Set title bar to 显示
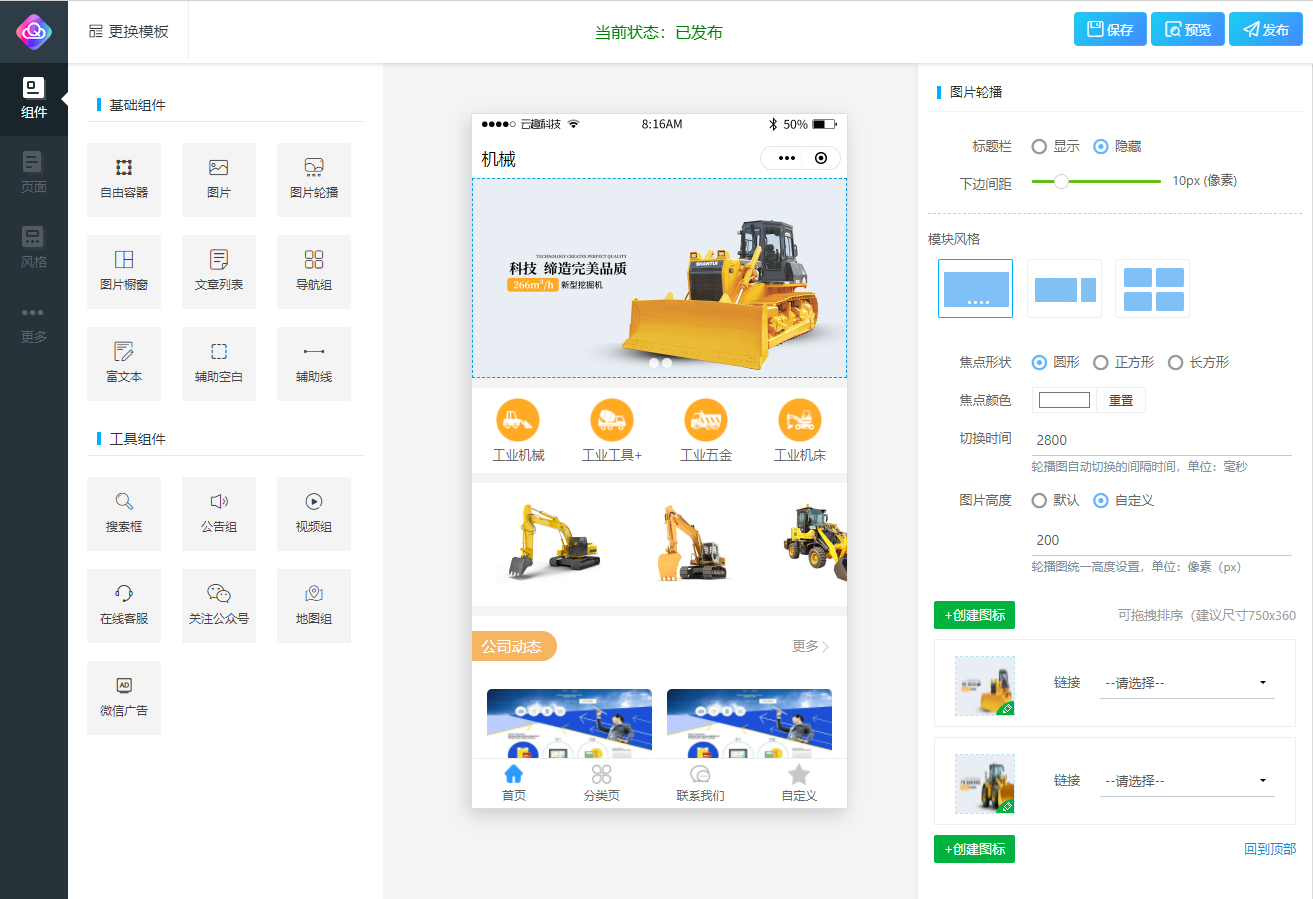 pyautogui.click(x=1040, y=147)
